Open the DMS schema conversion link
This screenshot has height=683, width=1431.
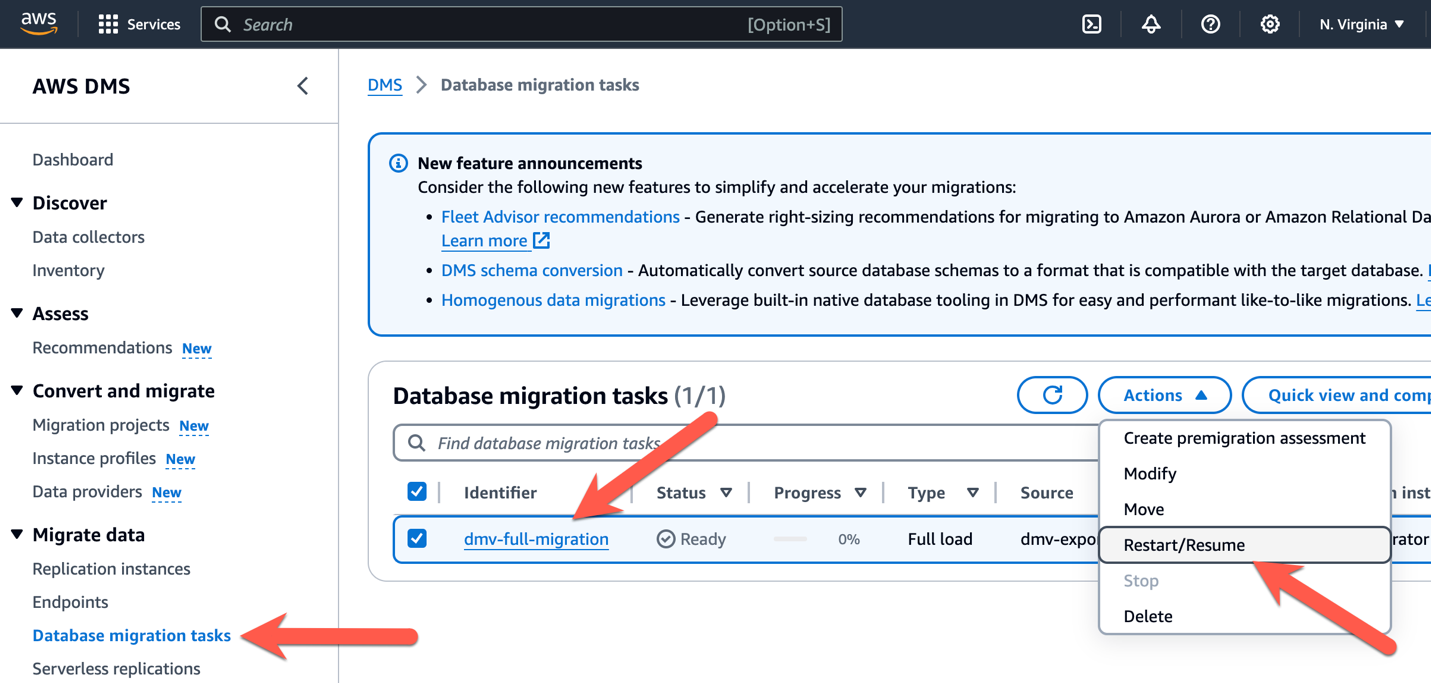(532, 270)
